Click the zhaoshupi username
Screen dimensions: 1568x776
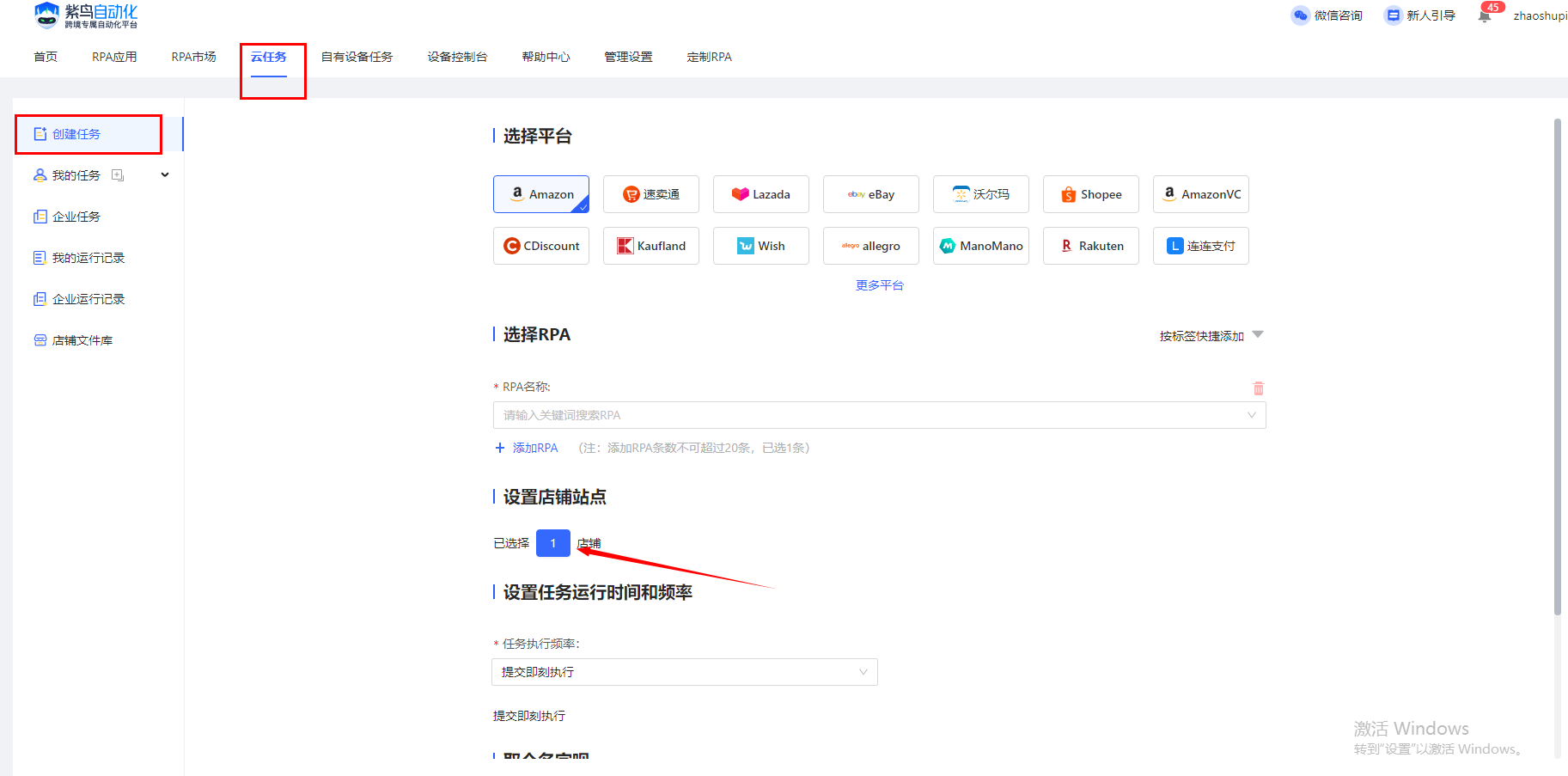tap(1541, 15)
